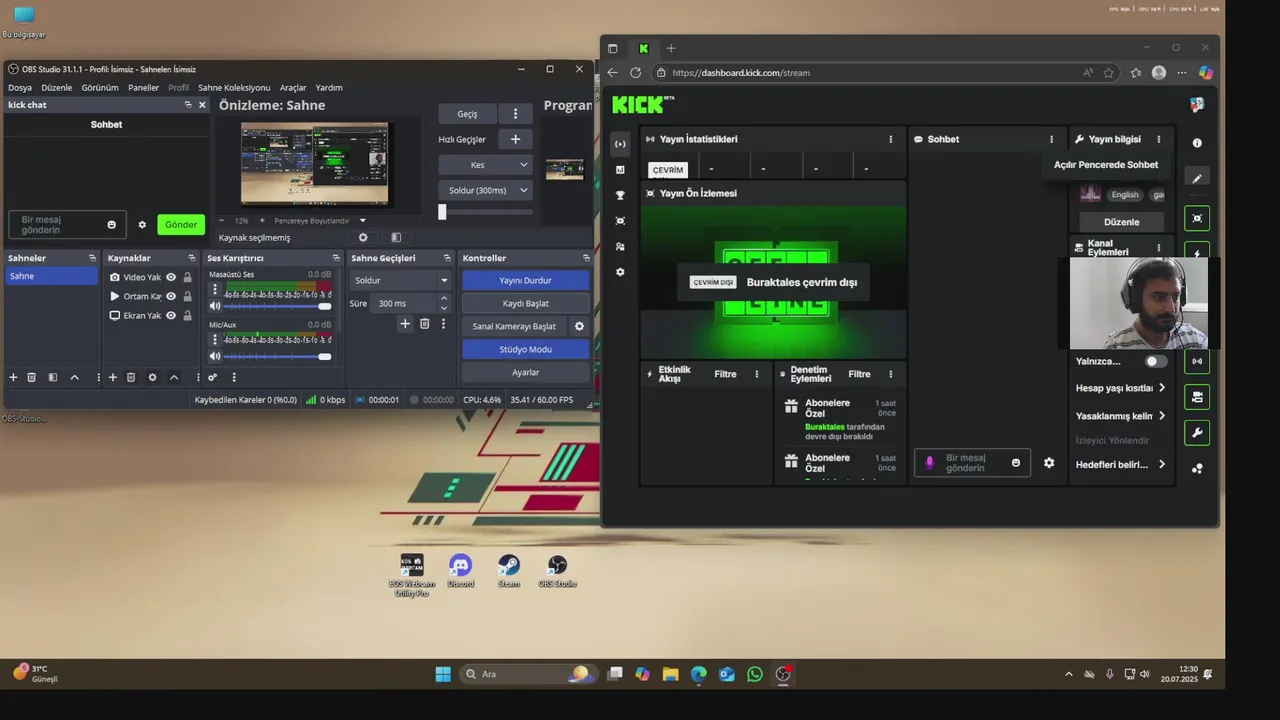
Task: Open the Pencereye Boyutlandır scaling dropdown
Action: 320,220
